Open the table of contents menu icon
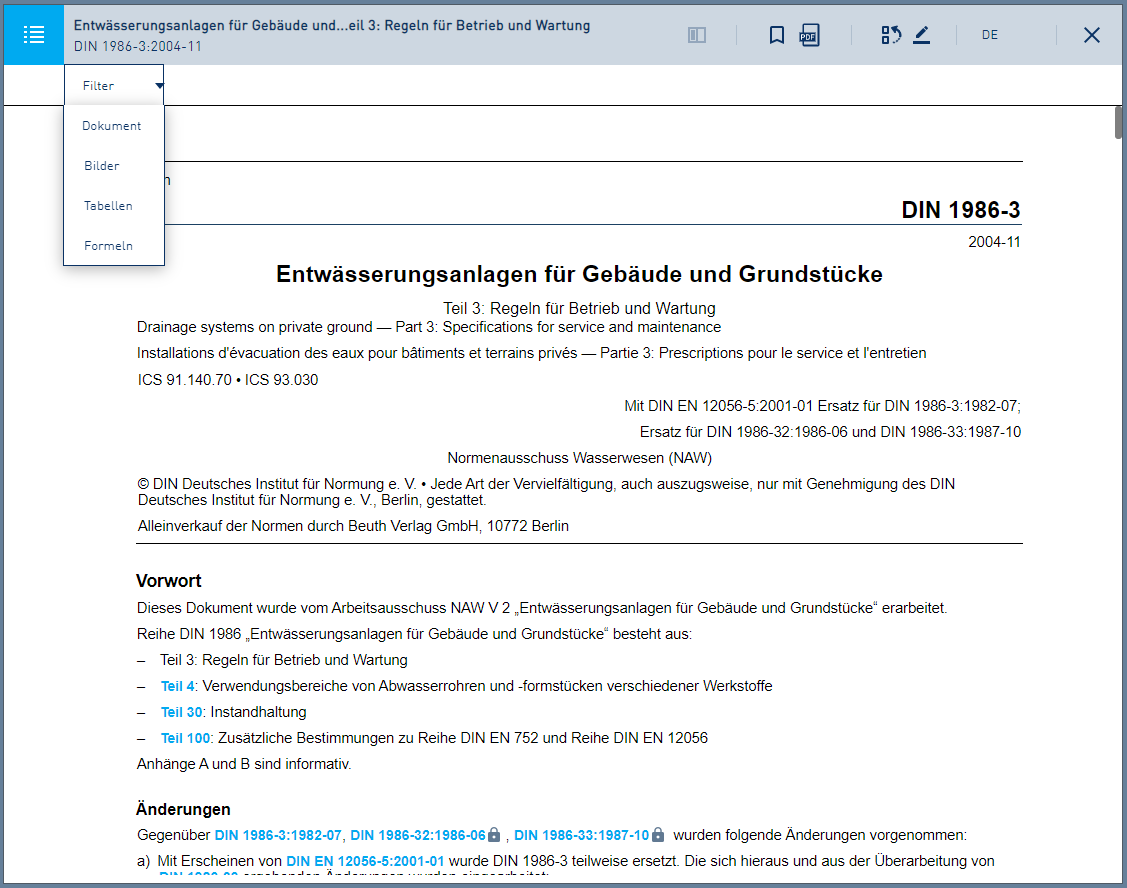 [x=34, y=35]
